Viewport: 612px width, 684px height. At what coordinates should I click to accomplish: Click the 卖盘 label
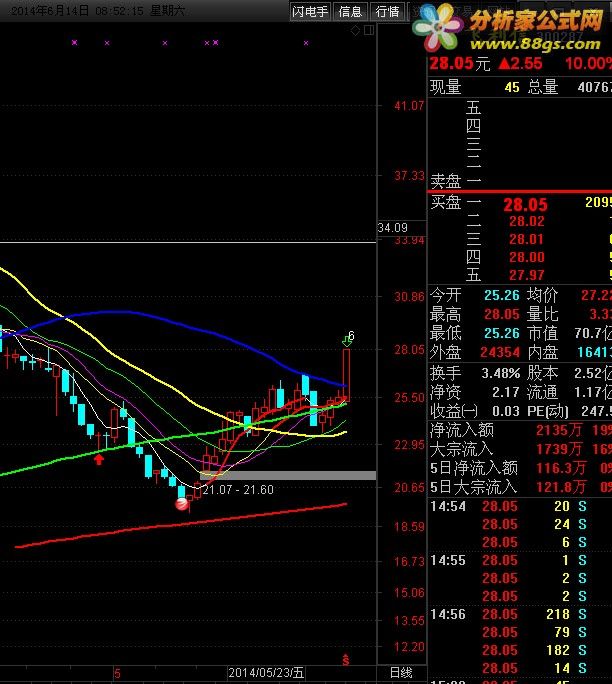[445, 181]
